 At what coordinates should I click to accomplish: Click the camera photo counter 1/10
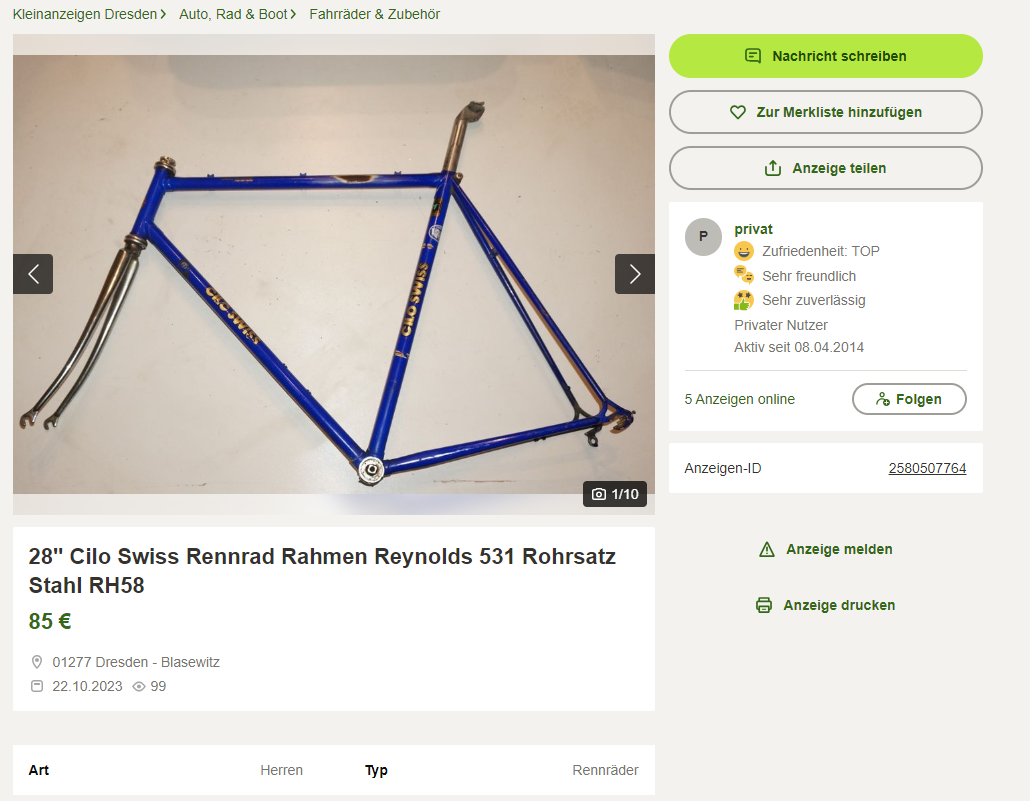(615, 494)
